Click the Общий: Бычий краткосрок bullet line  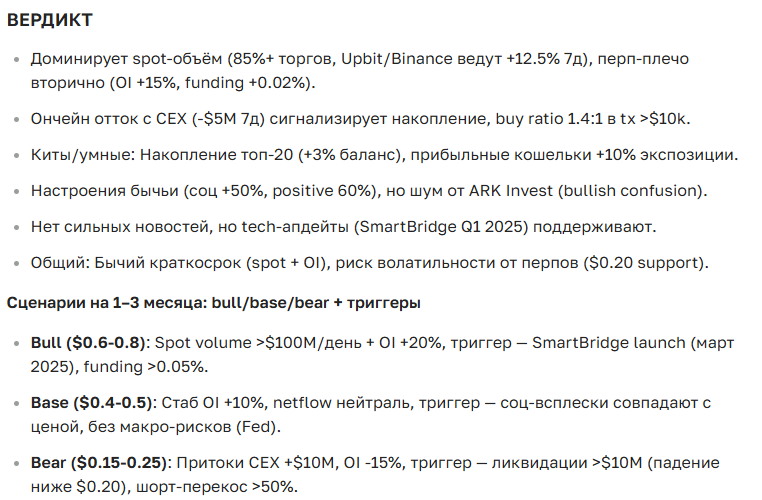(200, 263)
